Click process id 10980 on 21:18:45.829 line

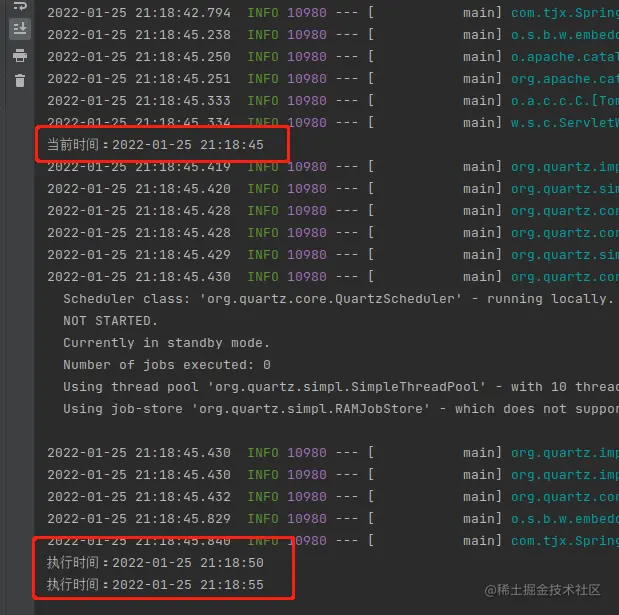click(307, 519)
